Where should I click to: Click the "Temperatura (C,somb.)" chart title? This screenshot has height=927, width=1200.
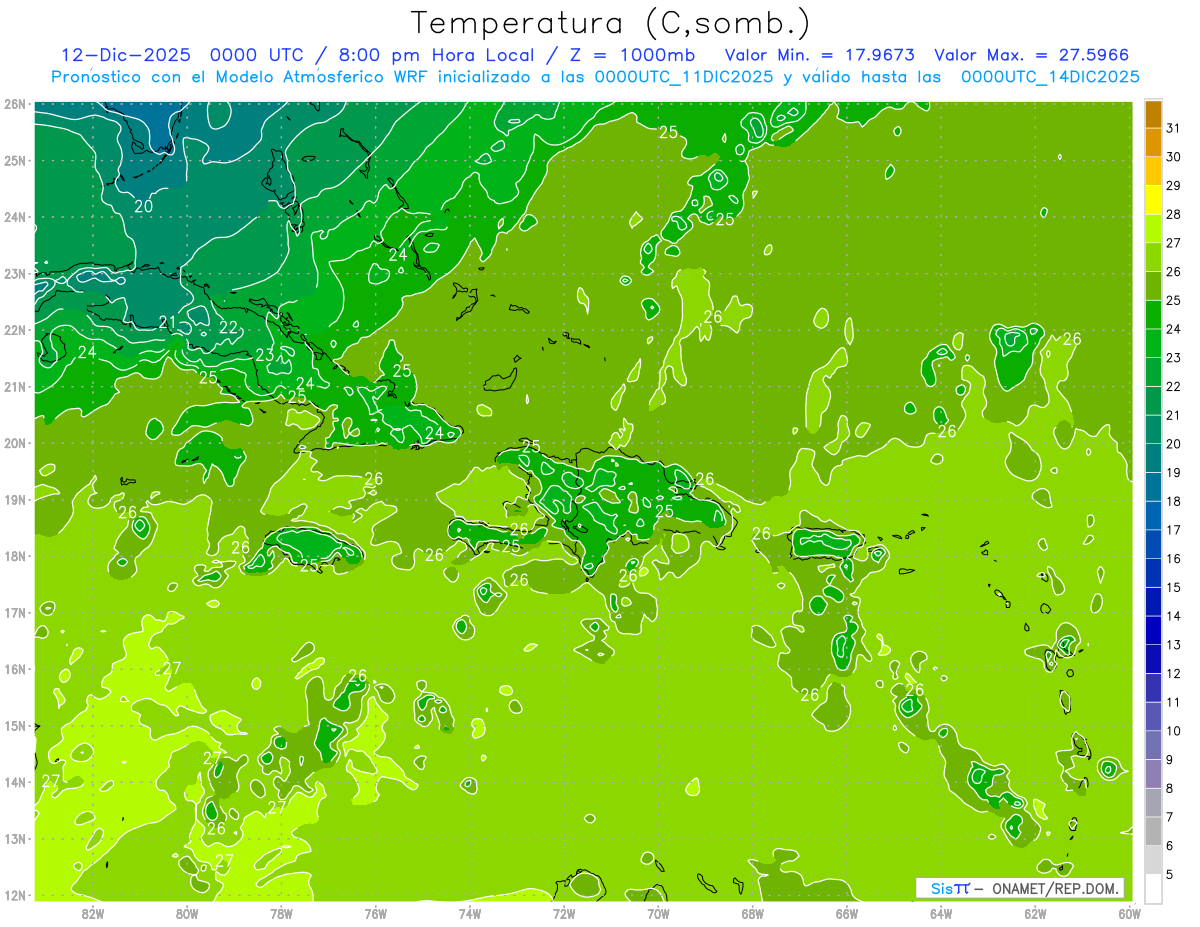[612, 23]
